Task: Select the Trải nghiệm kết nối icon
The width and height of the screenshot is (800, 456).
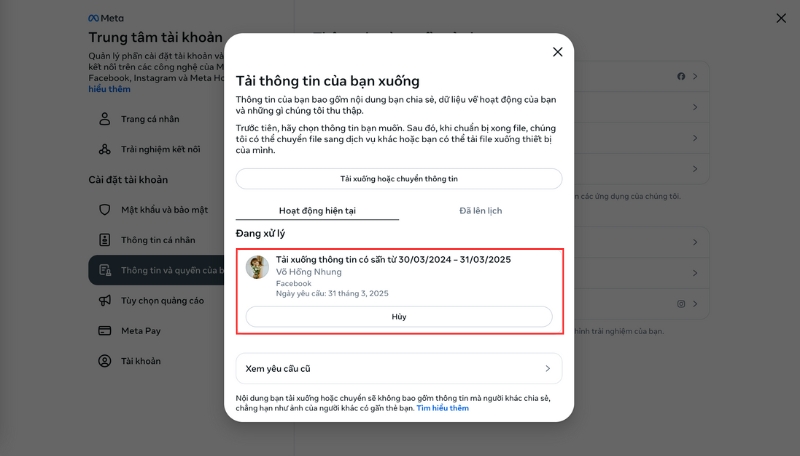Action: 105,149
